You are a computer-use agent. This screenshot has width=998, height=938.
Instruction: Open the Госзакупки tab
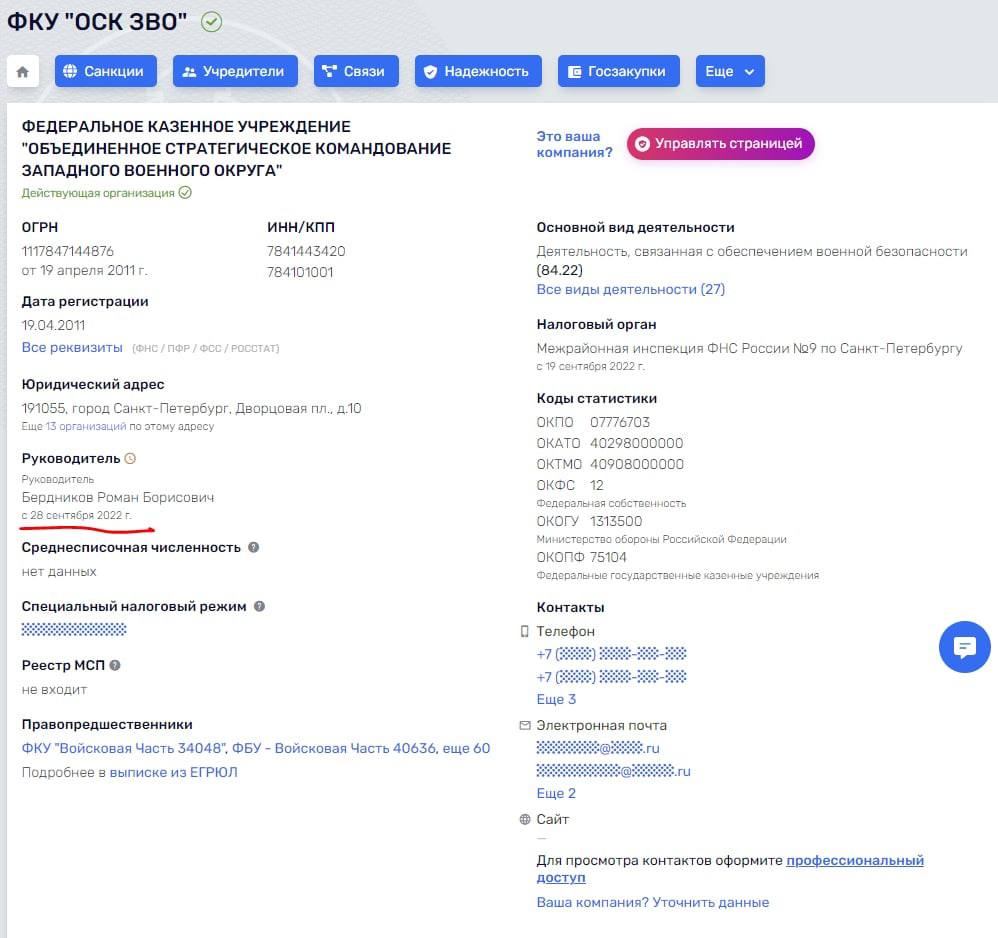[x=618, y=72]
